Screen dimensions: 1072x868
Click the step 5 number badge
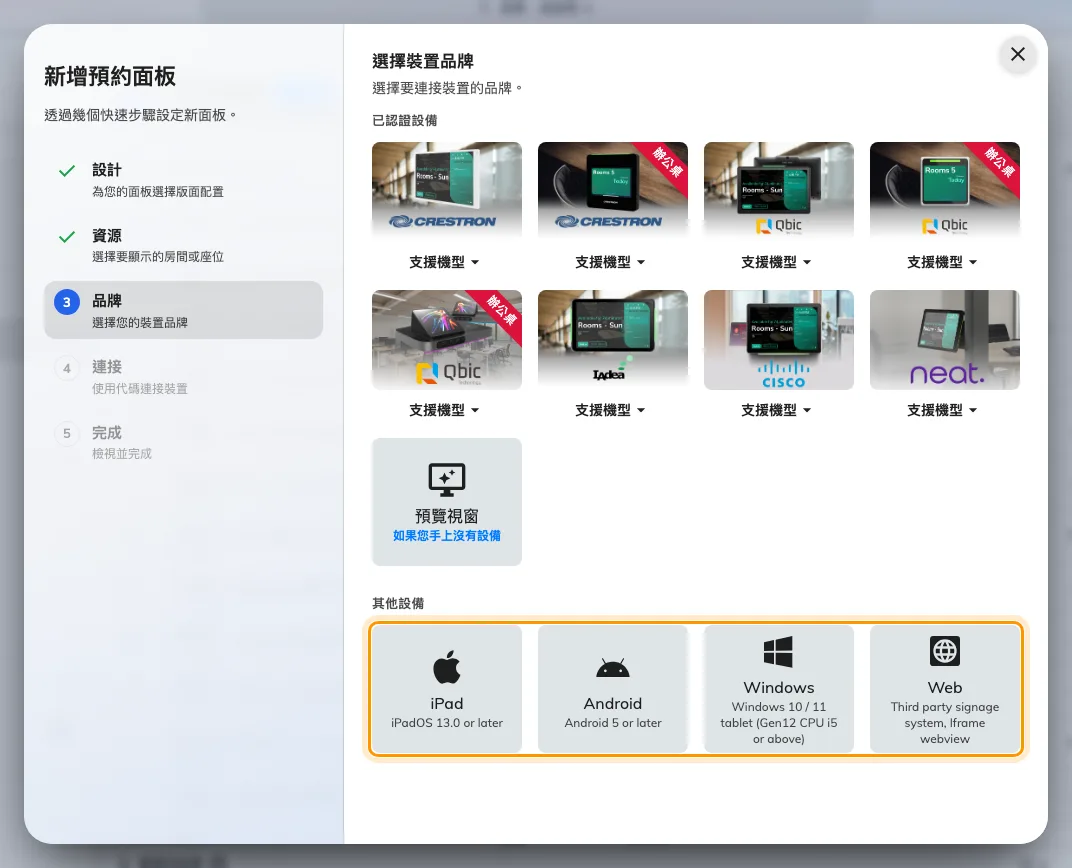(67, 433)
